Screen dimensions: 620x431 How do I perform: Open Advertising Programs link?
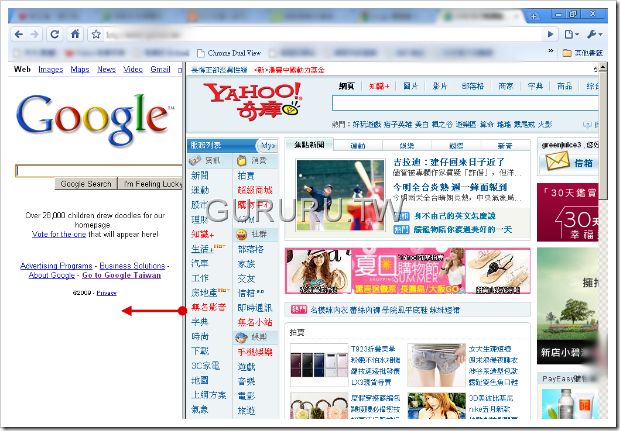56,266
